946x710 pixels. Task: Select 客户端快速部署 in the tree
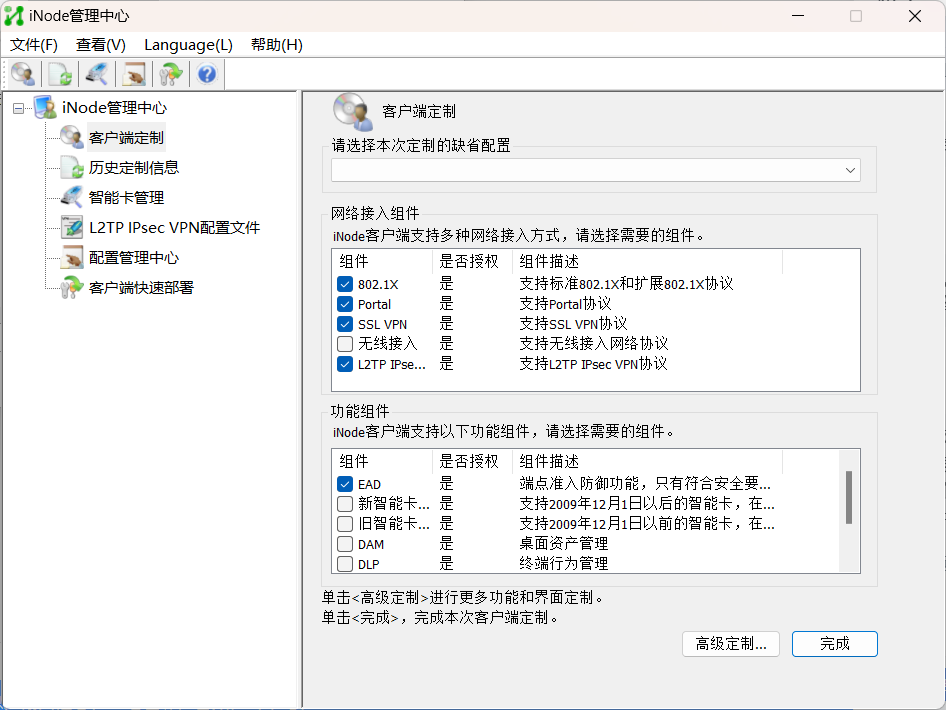[141, 287]
